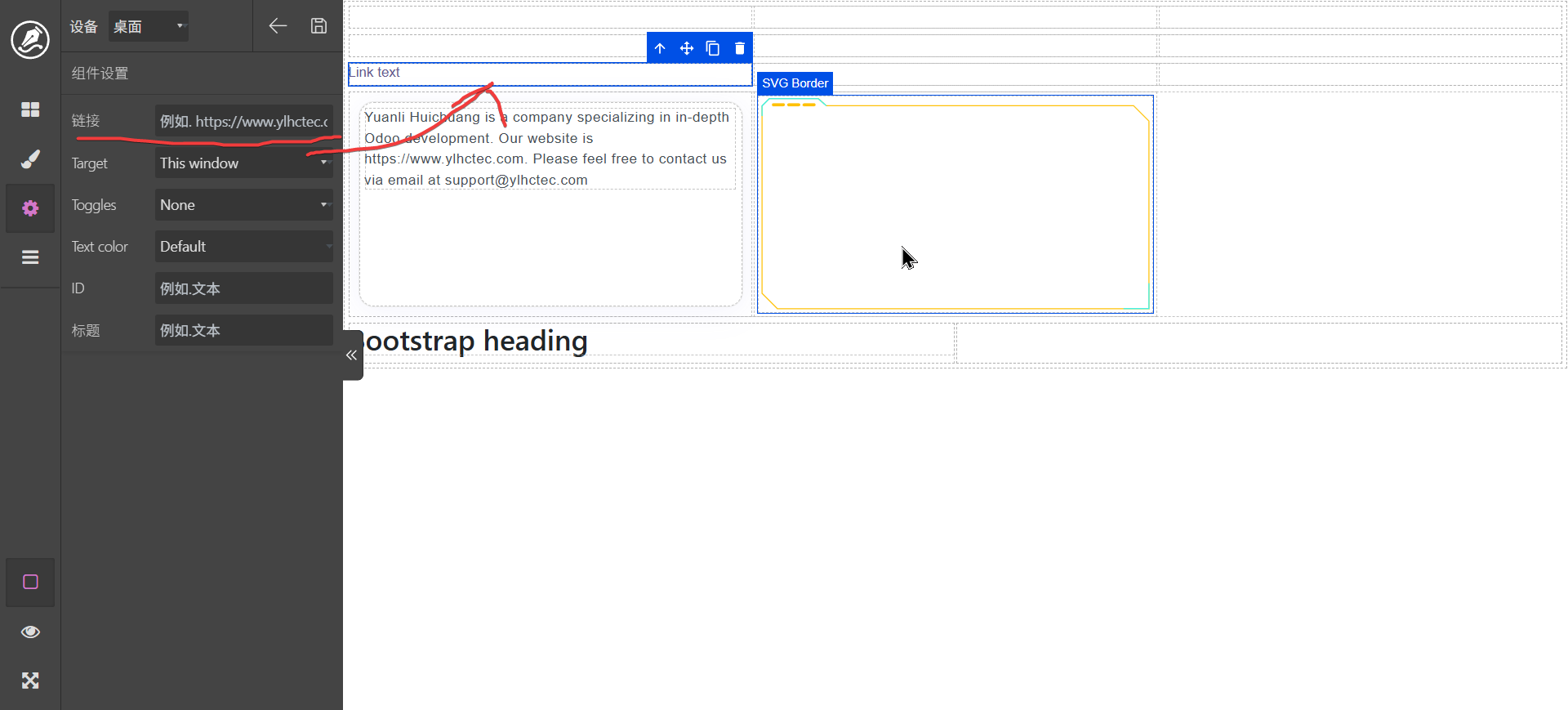This screenshot has width=1568, height=710.
Task: Expand the Toggles dropdown
Action: point(243,205)
